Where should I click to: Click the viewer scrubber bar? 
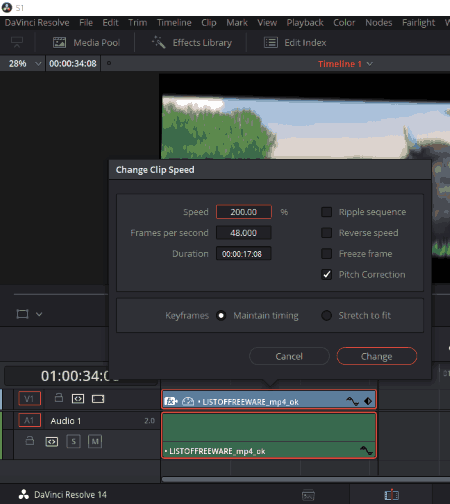pos(61,294)
